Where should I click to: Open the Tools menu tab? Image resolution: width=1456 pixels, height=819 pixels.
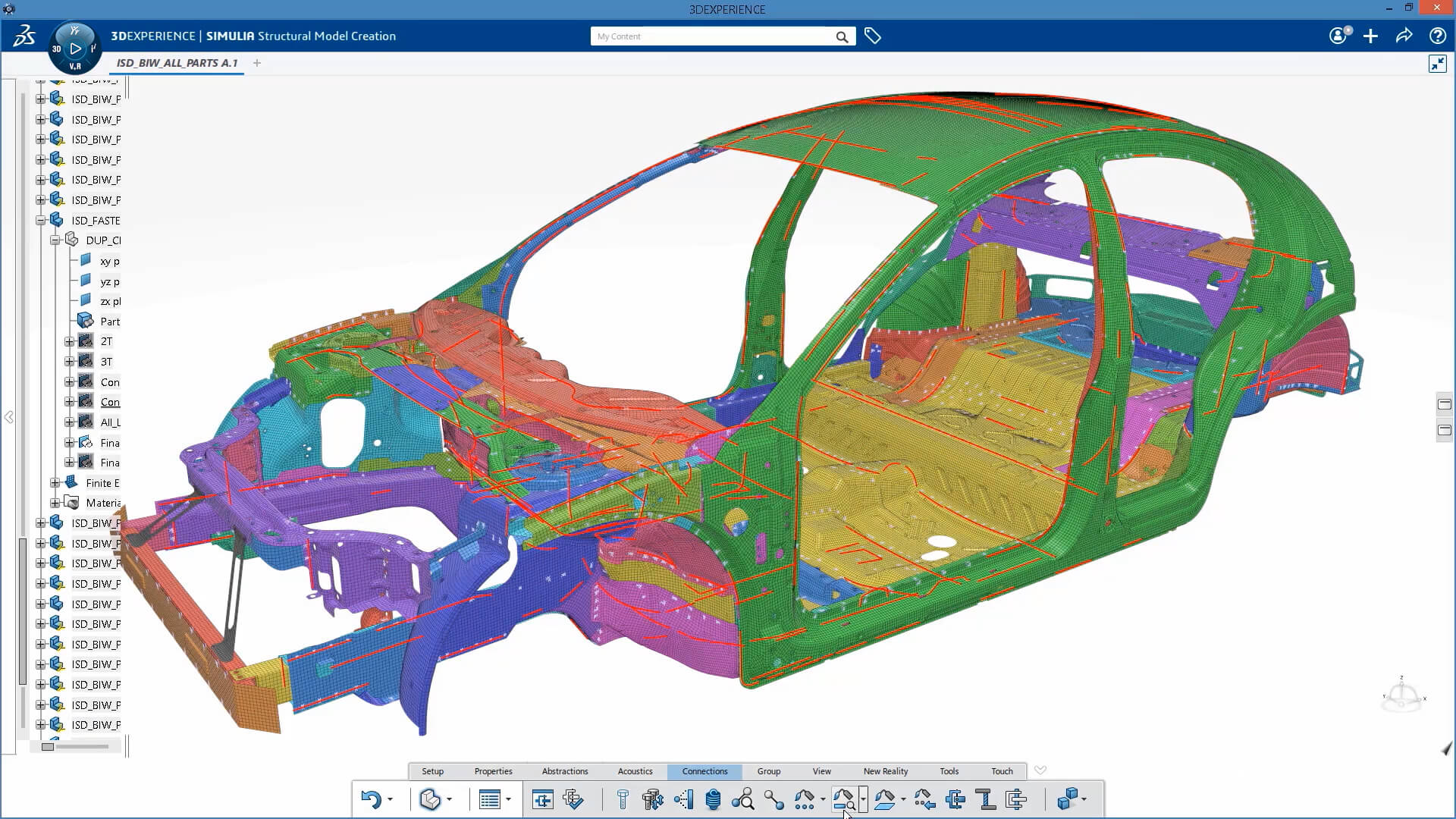[949, 771]
